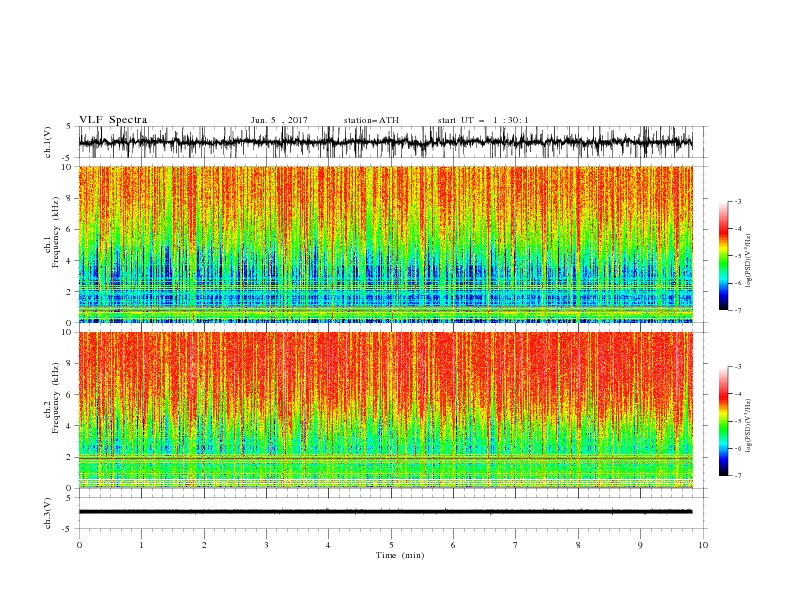Select the date text "Jun. 5 , 2017"
The image size is (792, 612).
pos(279,120)
